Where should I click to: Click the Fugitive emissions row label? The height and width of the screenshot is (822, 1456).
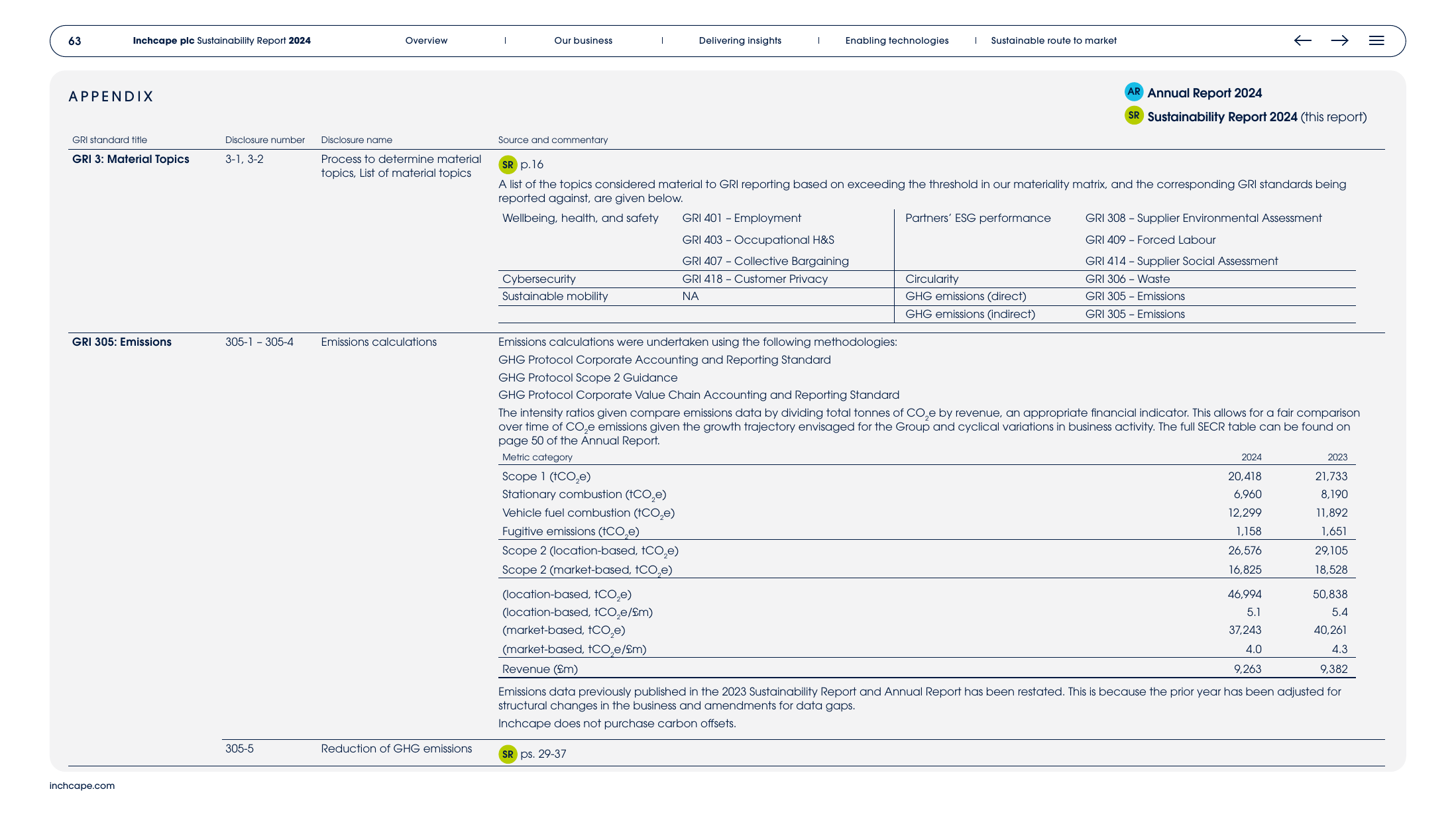point(571,531)
